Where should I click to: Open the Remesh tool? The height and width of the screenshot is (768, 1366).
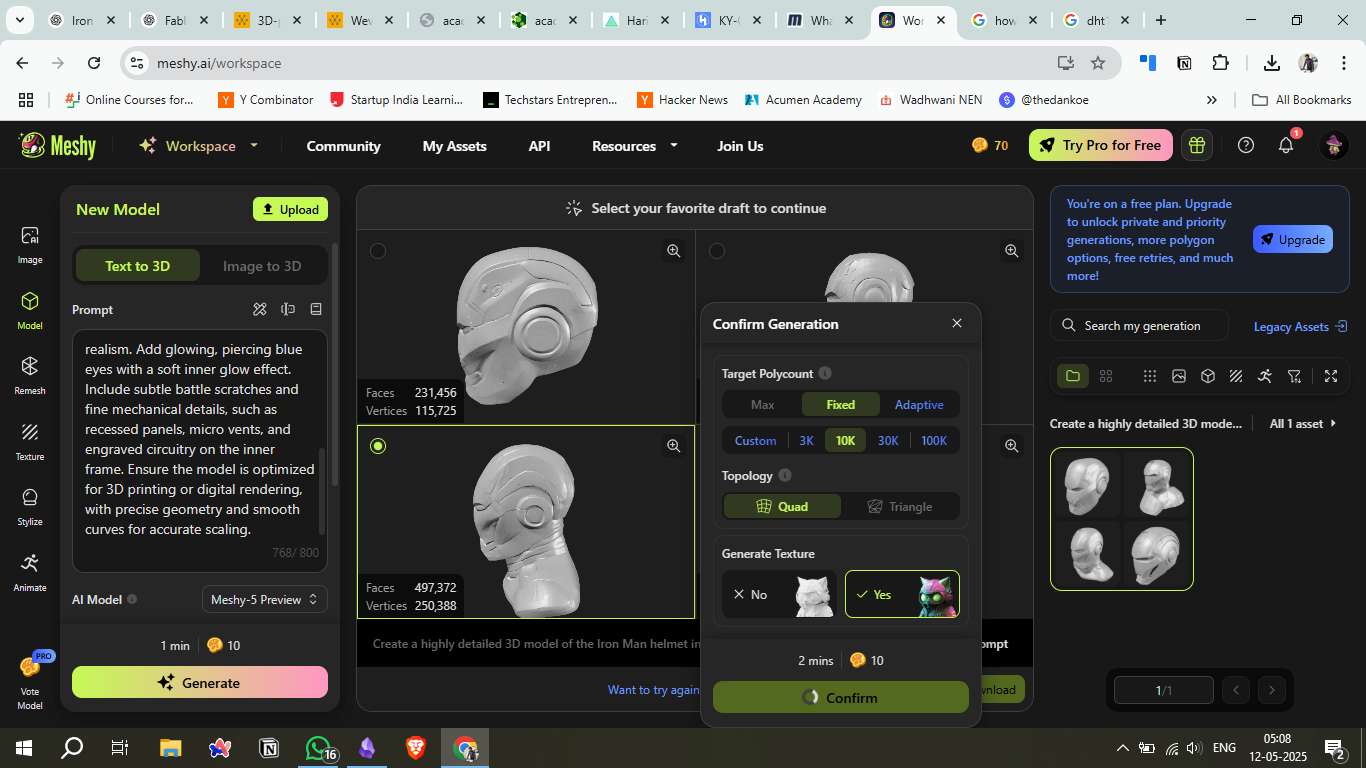(x=30, y=376)
